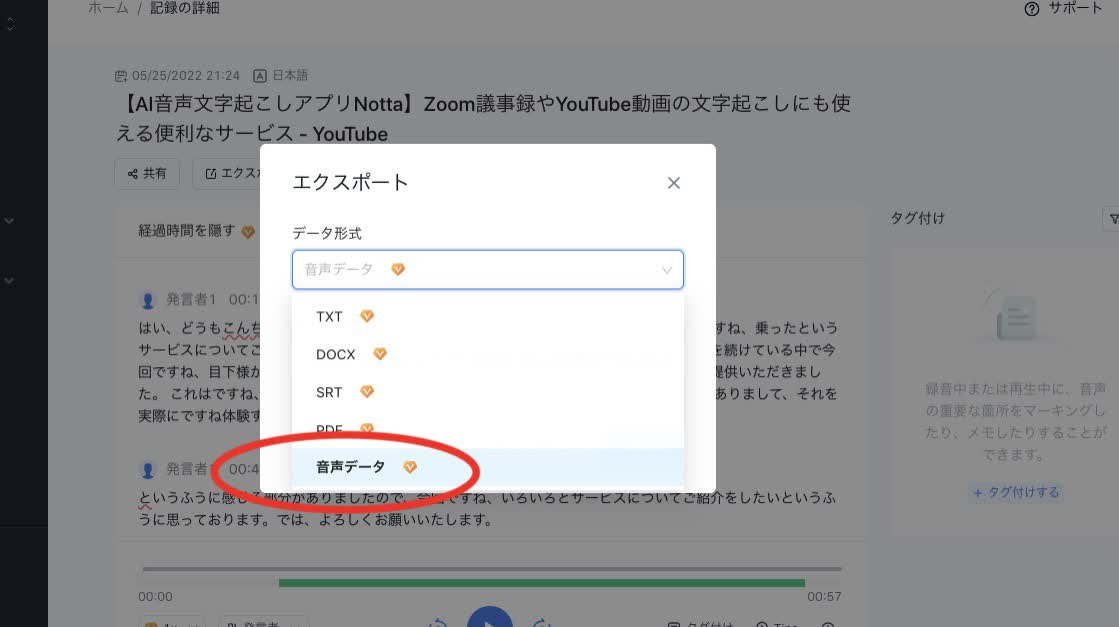Screen dimensions: 1119x627
Task: Click the premium badge next to SRT
Action: point(367,392)
